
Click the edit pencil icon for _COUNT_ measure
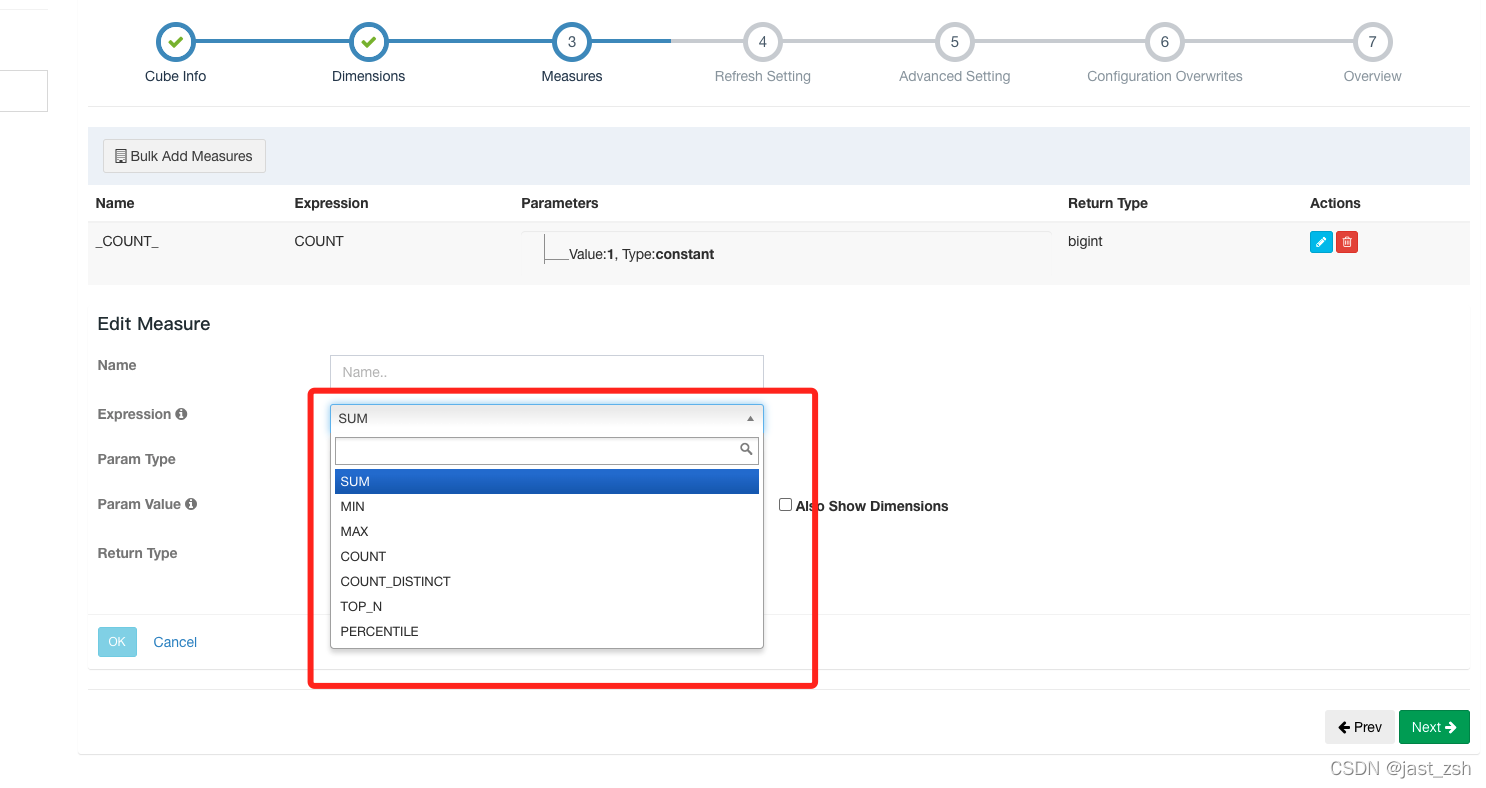point(1321,242)
